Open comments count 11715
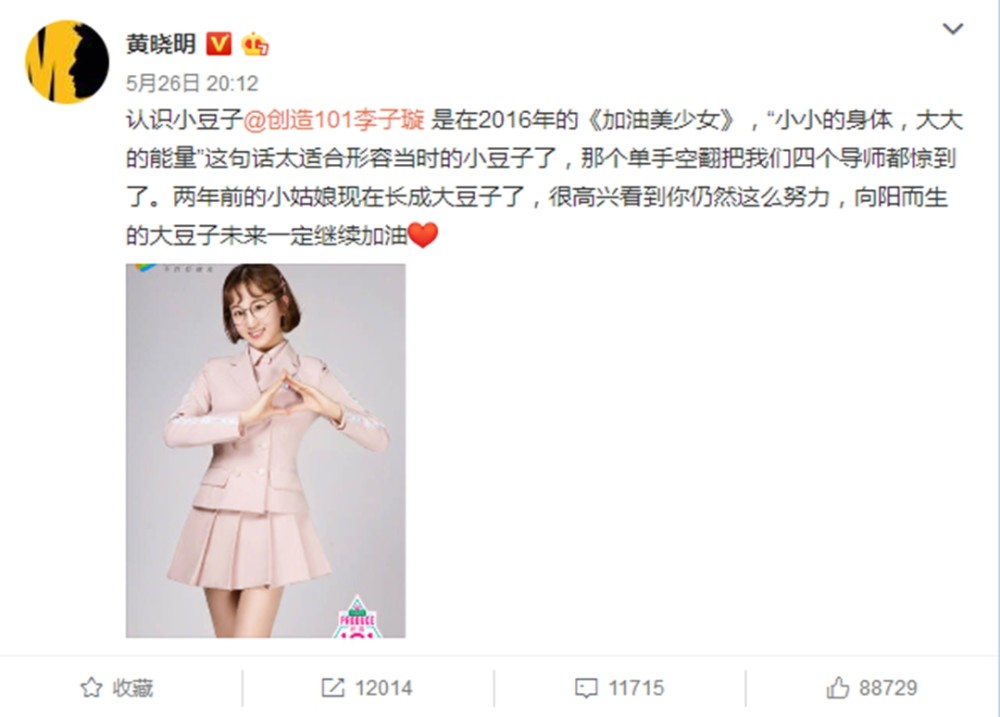Image resolution: width=1000 pixels, height=717 pixels. [x=636, y=688]
